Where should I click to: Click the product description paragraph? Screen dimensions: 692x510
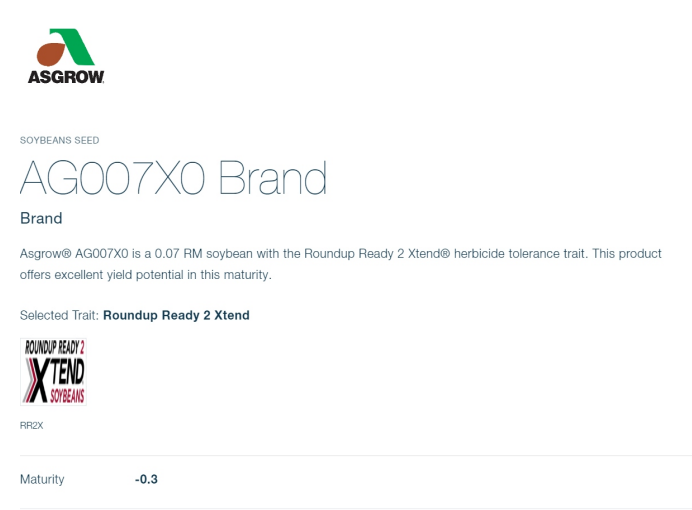341,264
